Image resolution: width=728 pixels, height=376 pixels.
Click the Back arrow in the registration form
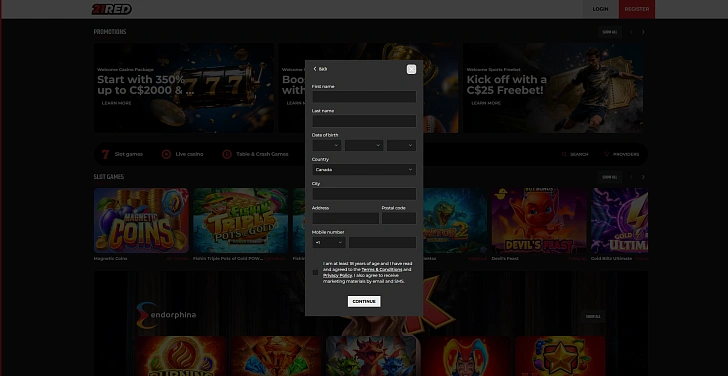click(315, 69)
